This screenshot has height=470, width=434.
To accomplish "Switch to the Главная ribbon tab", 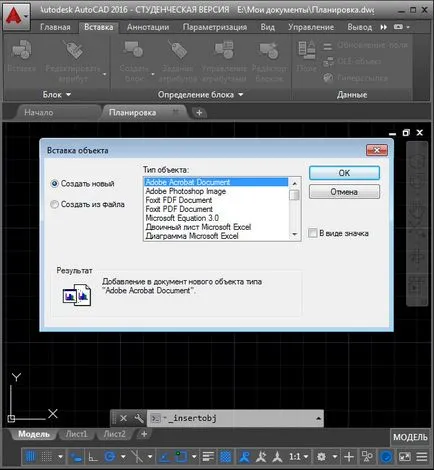I will click(x=55, y=27).
